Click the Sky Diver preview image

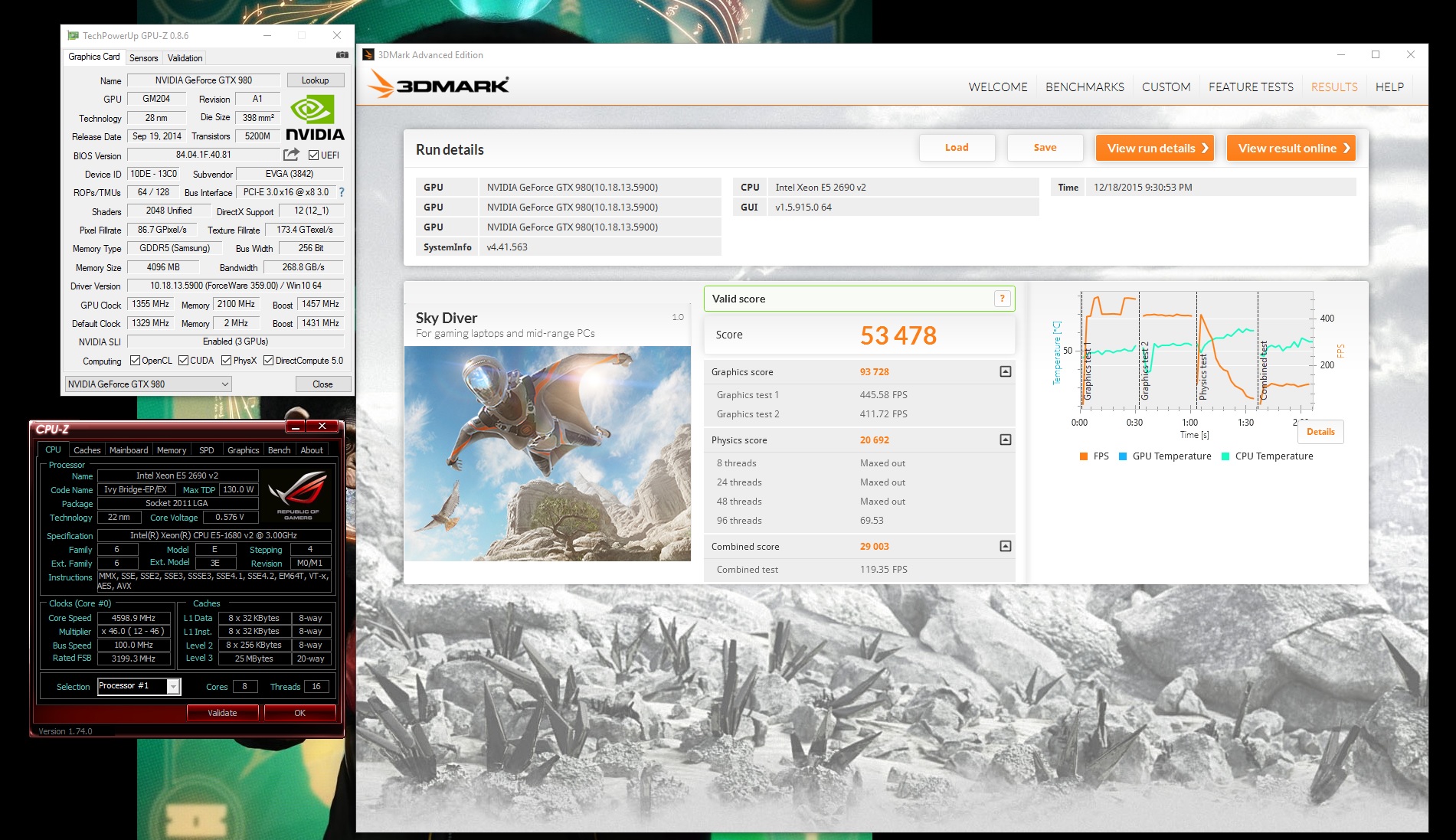pyautogui.click(x=548, y=453)
